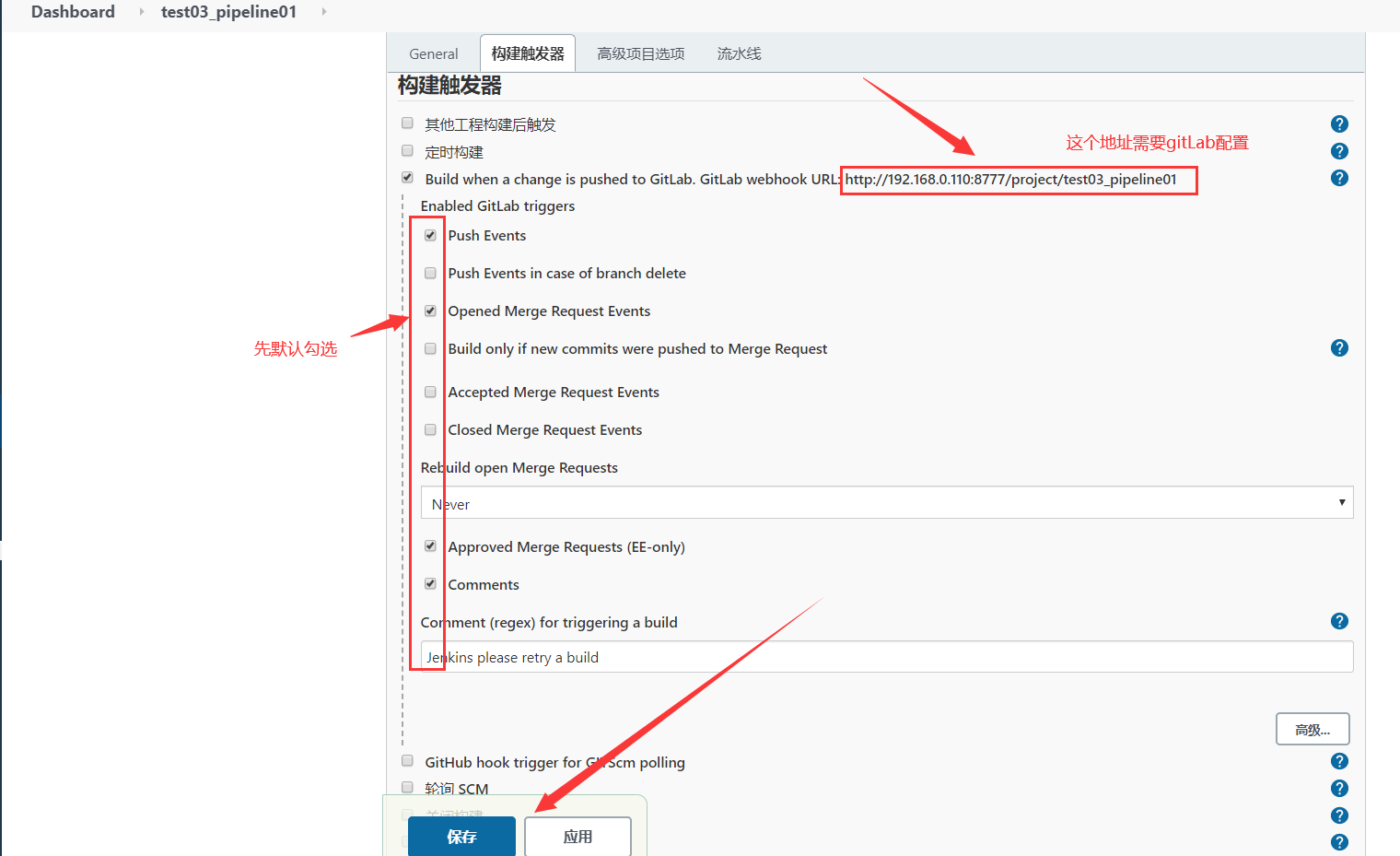Enable 轮询 SCM checkbox

click(x=407, y=787)
